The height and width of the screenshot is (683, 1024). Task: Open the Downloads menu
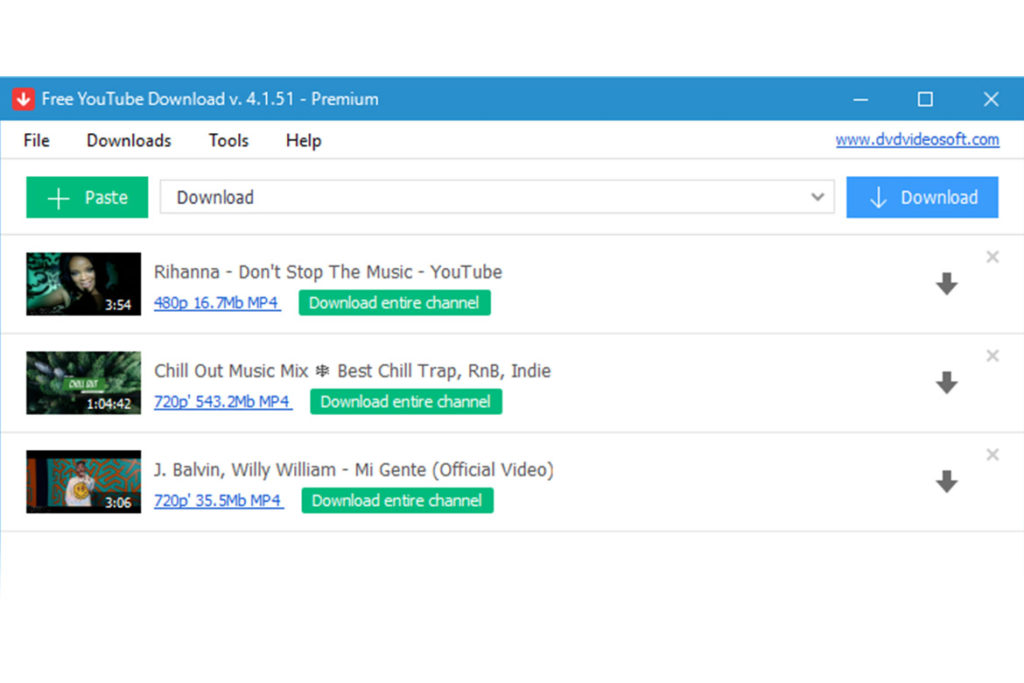click(x=129, y=140)
